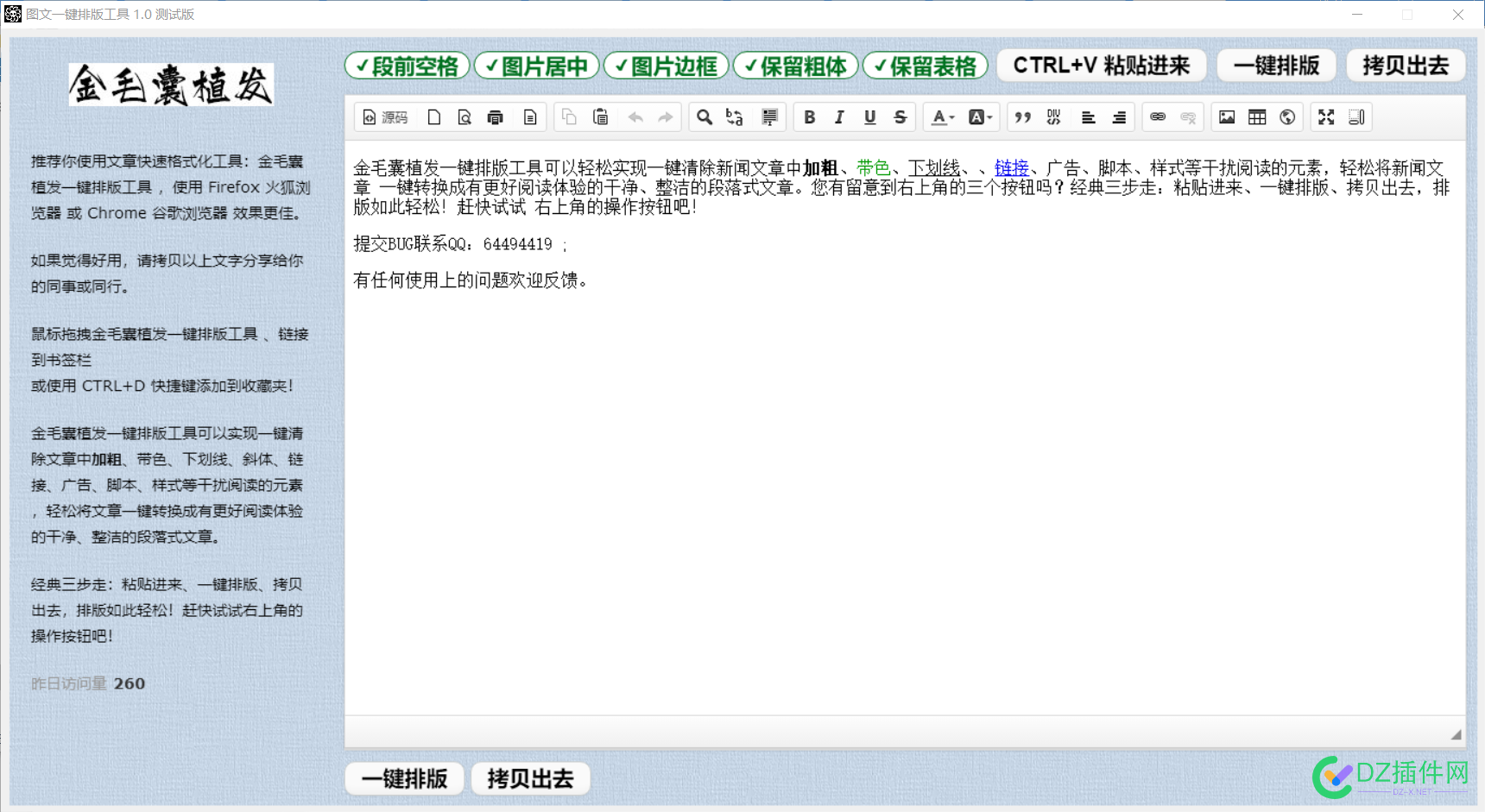
Task: Align the text right
Action: pyautogui.click(x=1119, y=117)
